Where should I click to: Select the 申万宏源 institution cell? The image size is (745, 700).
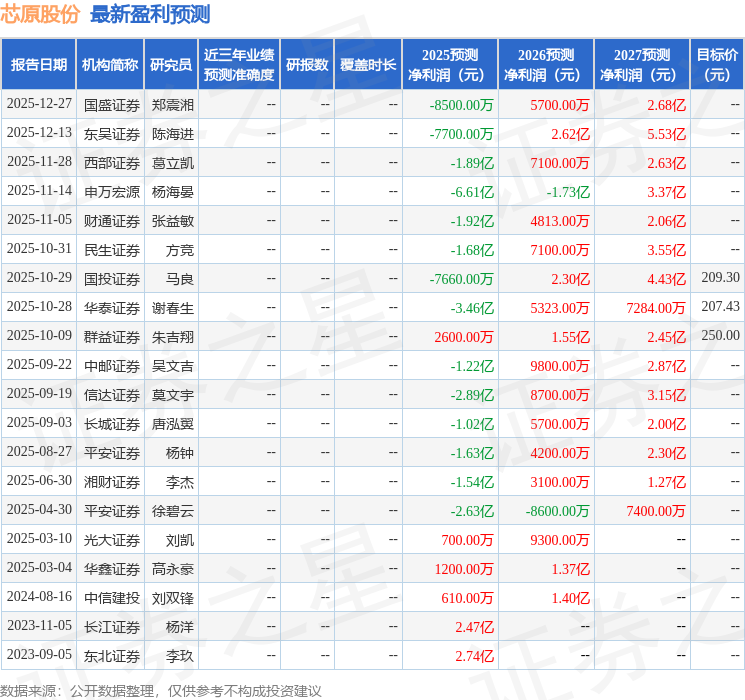[112, 191]
